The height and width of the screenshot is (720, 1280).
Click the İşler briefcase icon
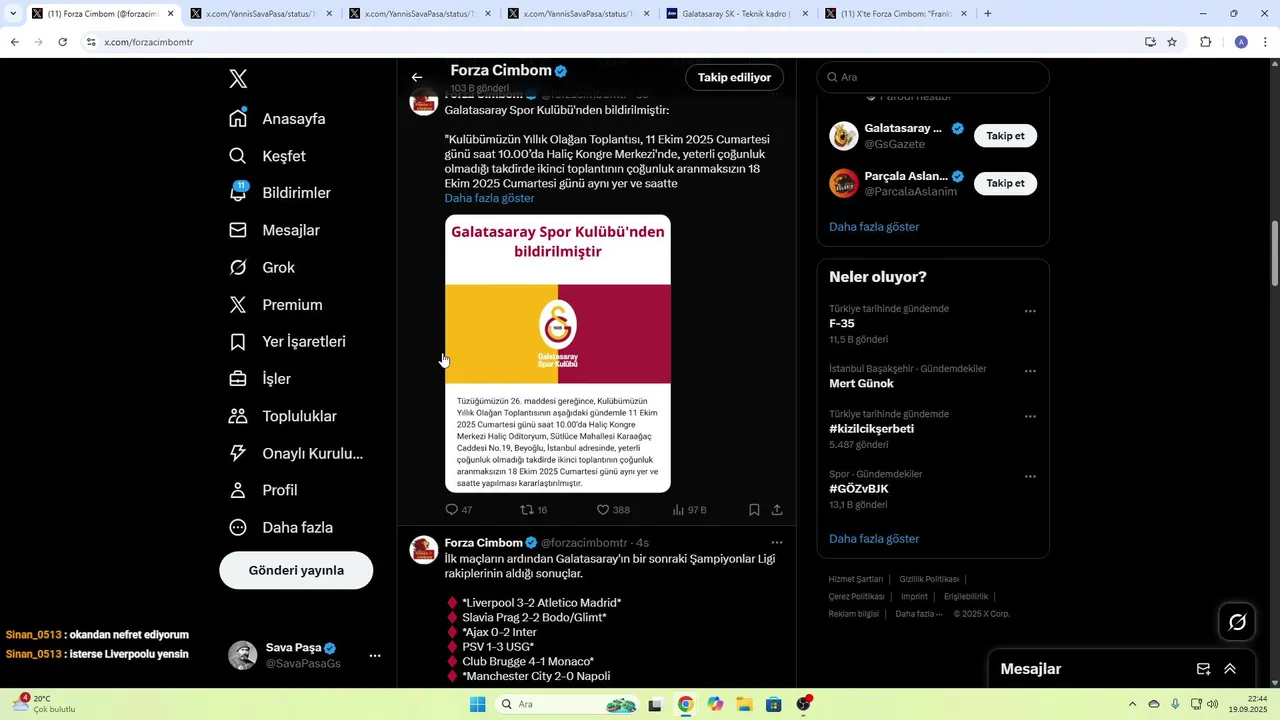pos(238,379)
